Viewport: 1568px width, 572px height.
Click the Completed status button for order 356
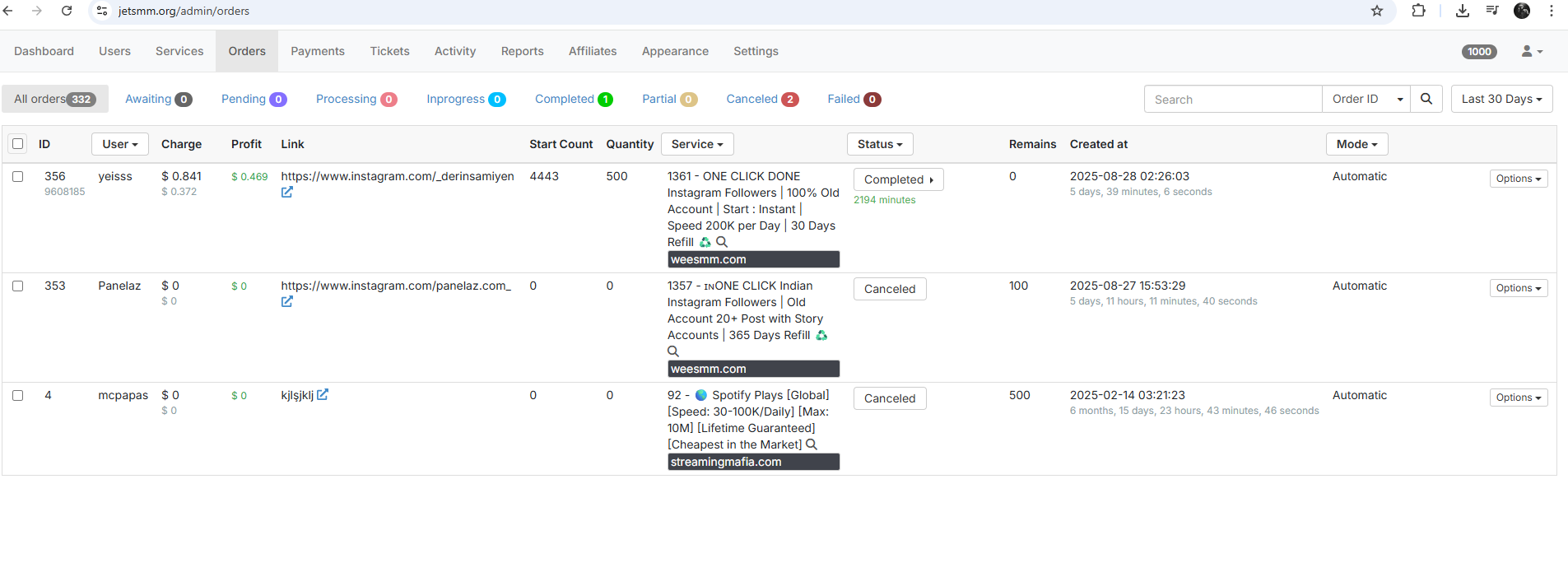(897, 179)
